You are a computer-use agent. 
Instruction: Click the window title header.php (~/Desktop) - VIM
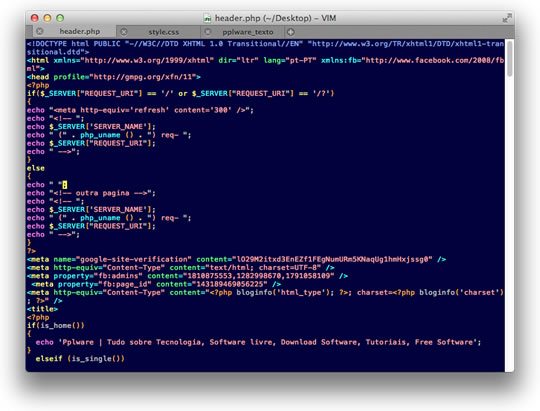275,18
